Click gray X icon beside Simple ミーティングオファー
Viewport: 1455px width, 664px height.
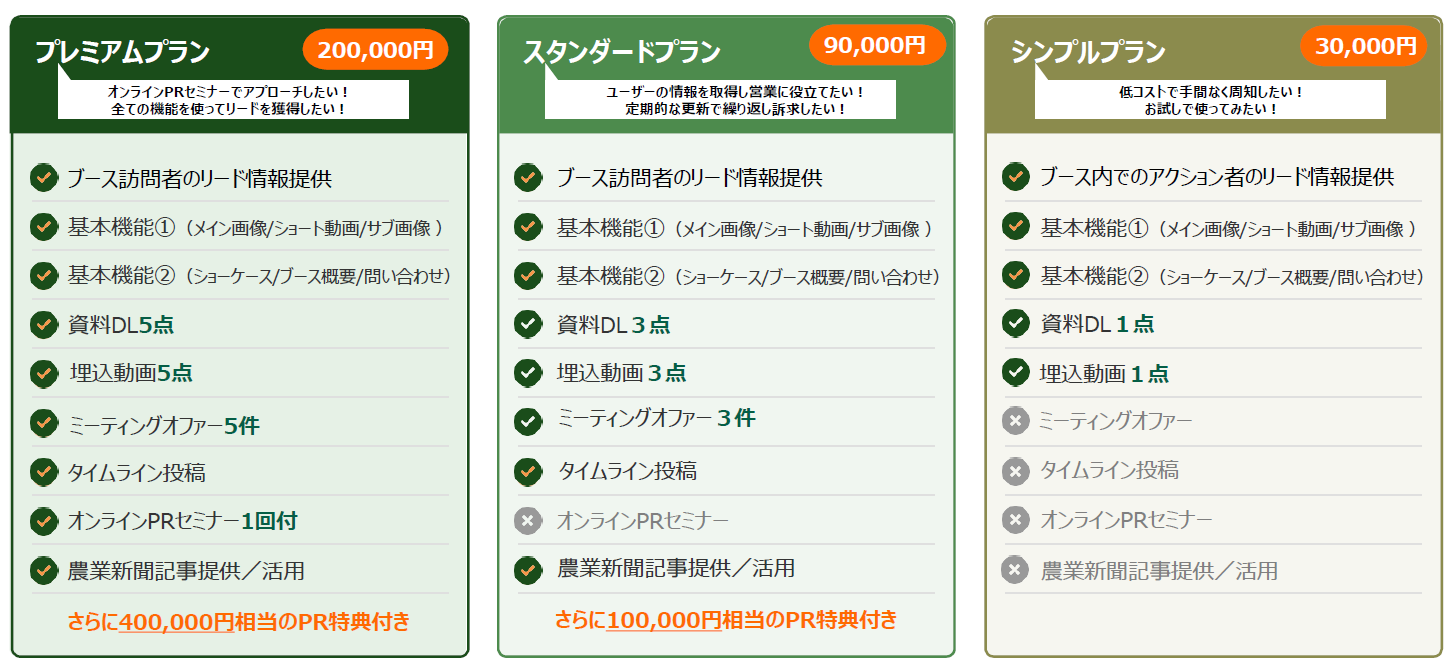click(x=1016, y=421)
